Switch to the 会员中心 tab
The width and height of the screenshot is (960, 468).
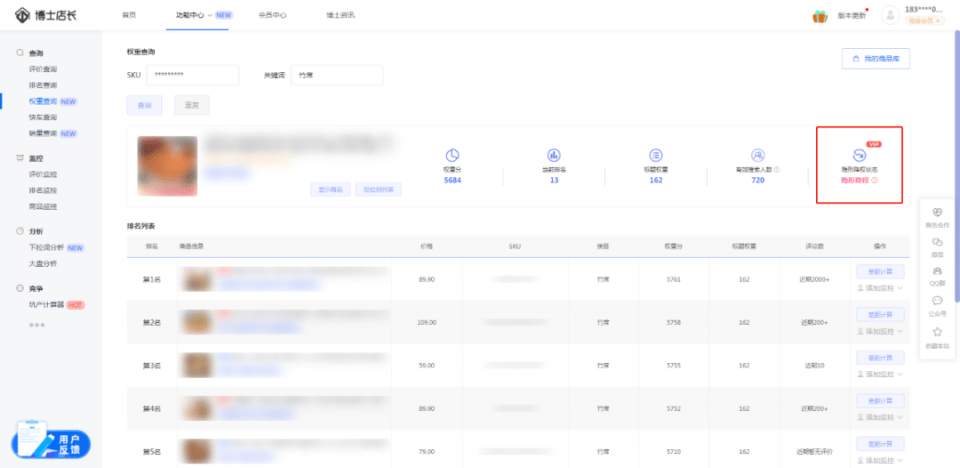tap(272, 15)
